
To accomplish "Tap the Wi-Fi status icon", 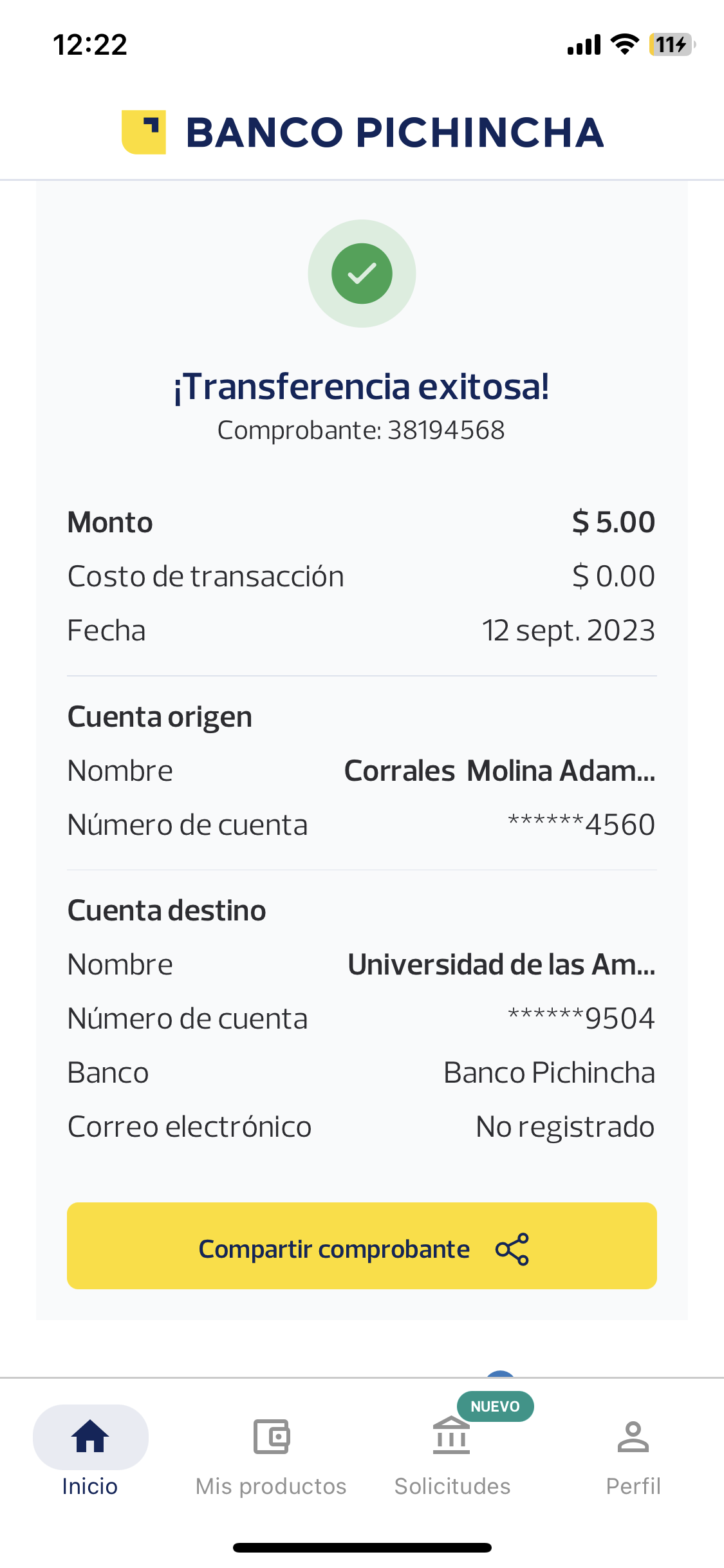I will [624, 44].
